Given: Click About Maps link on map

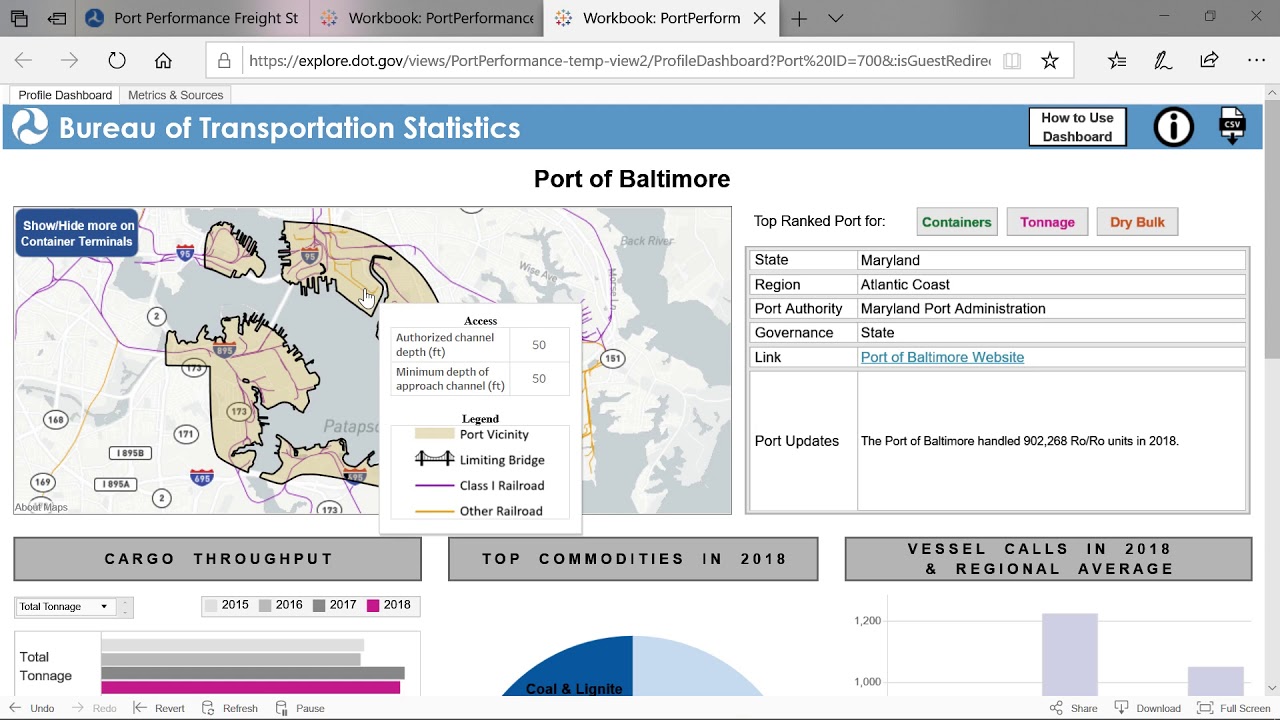Looking at the screenshot, I should [41, 507].
